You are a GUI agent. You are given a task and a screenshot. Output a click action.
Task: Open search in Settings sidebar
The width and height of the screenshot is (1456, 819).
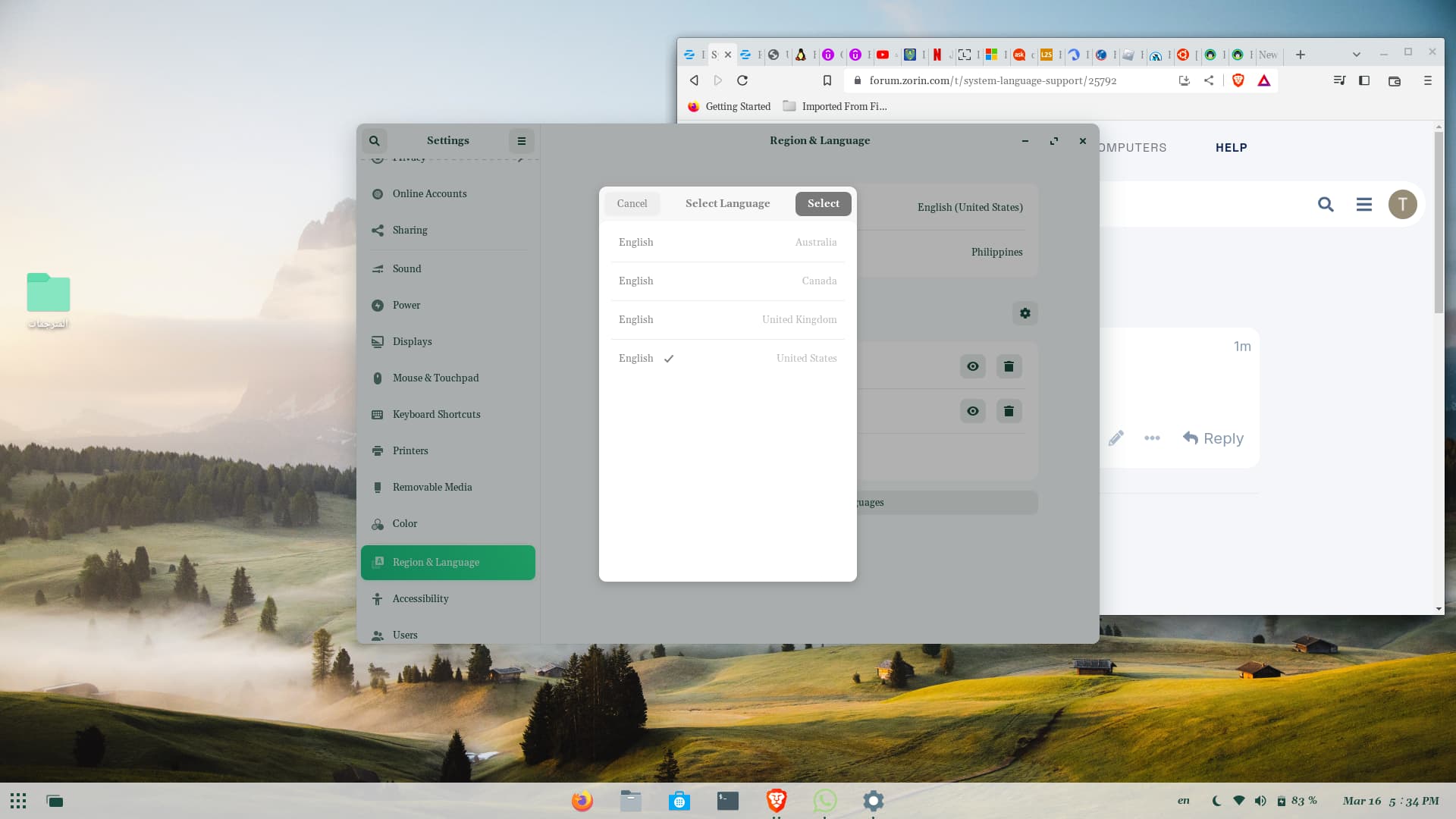click(x=374, y=140)
